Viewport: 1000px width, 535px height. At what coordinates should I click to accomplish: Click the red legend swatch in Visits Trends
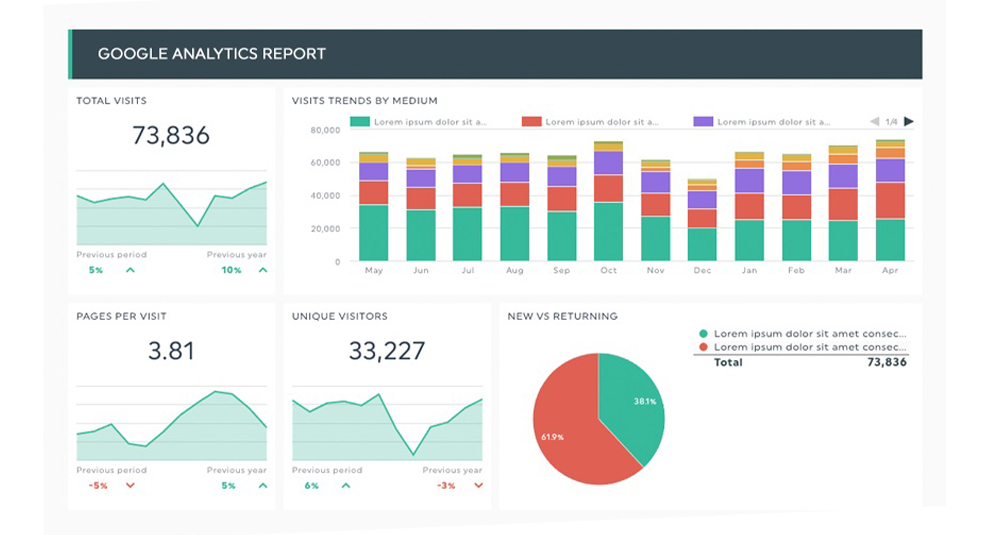(531, 121)
